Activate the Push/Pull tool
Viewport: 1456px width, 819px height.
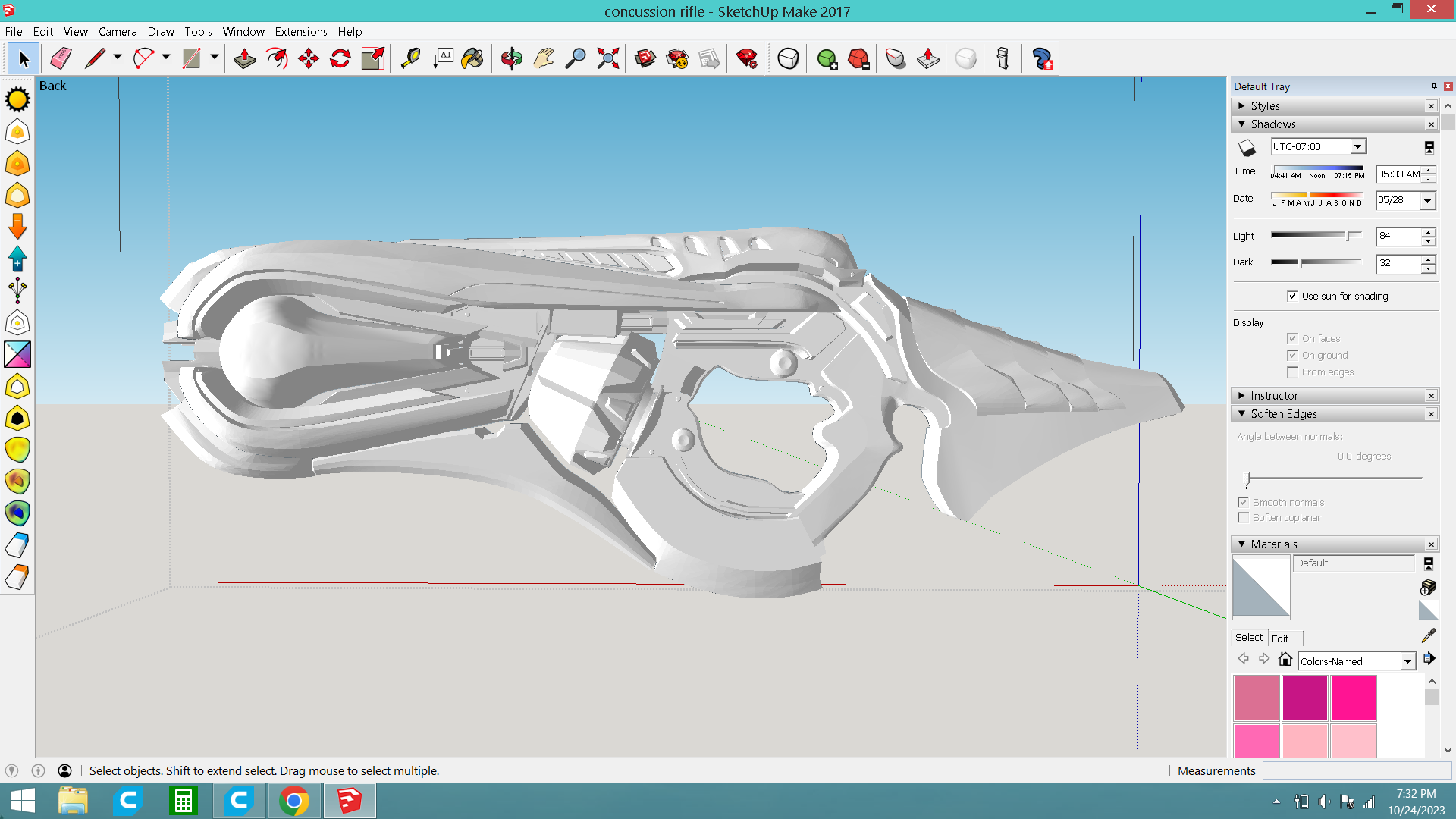(244, 58)
